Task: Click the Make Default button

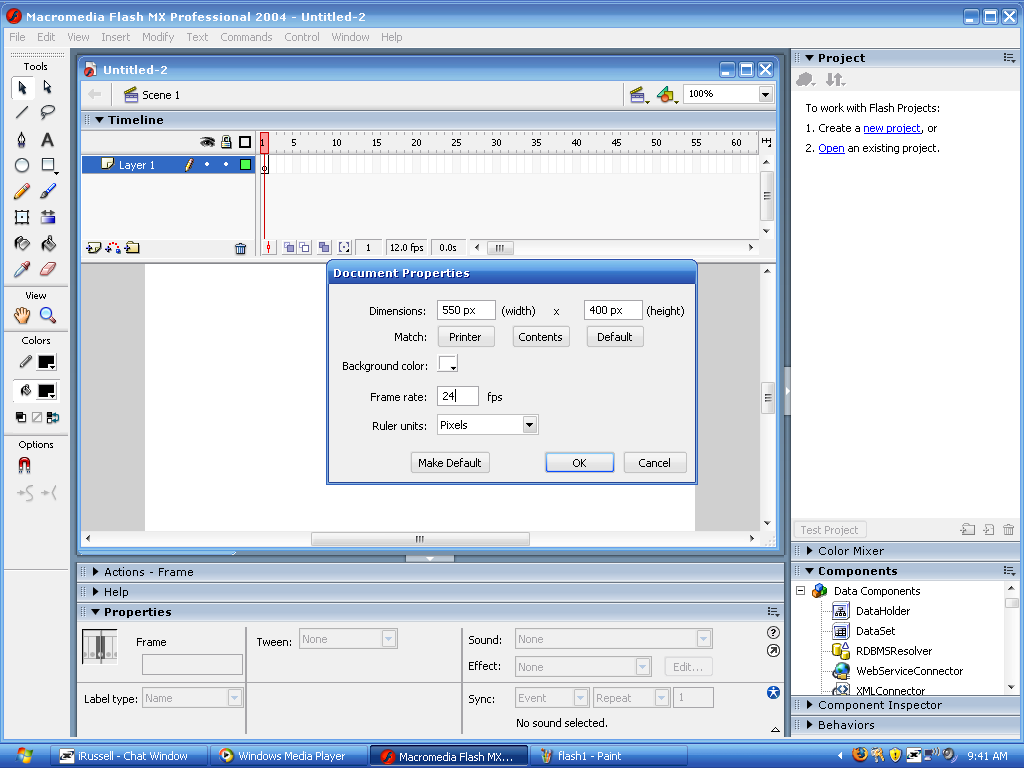Action: pyautogui.click(x=450, y=462)
